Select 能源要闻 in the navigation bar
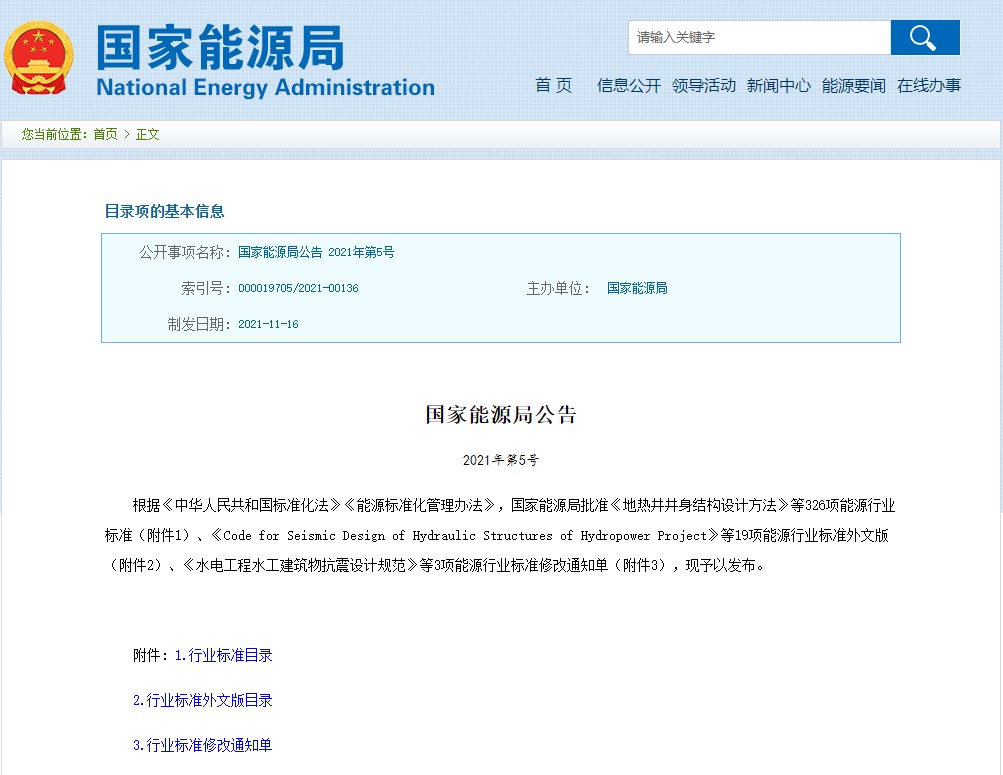Viewport: 1003px width, 775px height. point(854,86)
